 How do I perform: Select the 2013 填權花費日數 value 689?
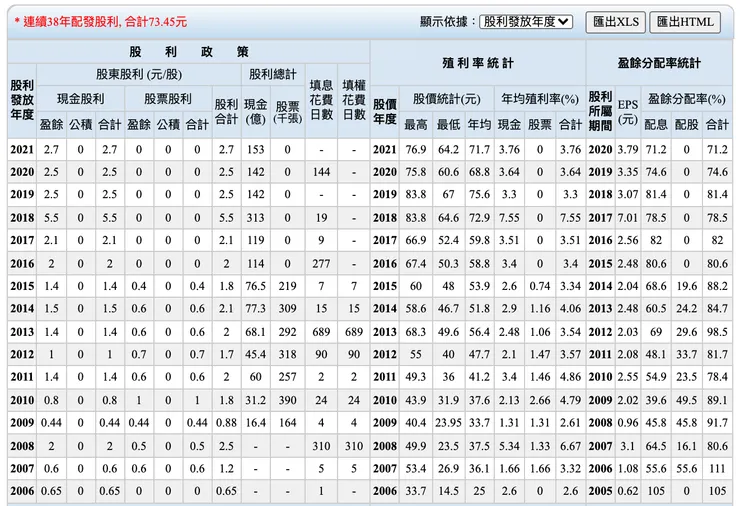(353, 332)
